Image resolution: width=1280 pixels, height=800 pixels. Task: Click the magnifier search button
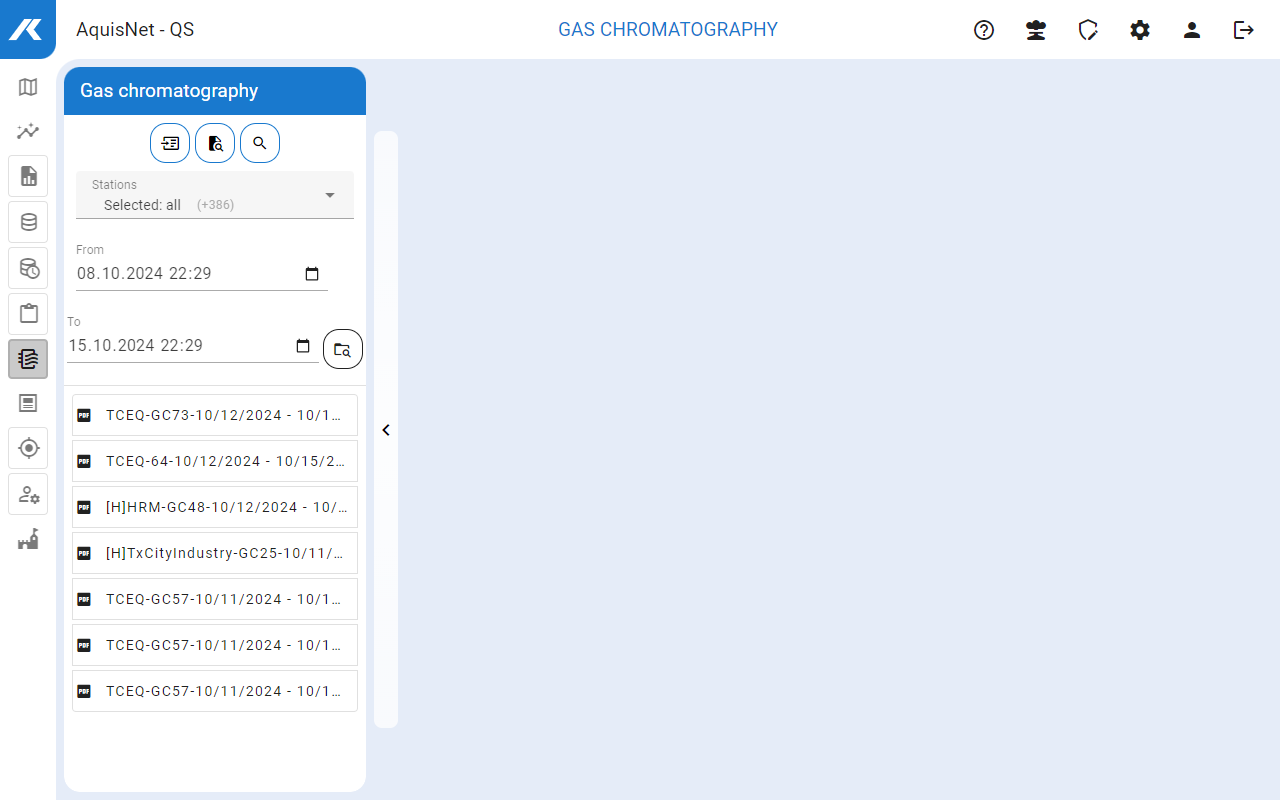tap(260, 143)
